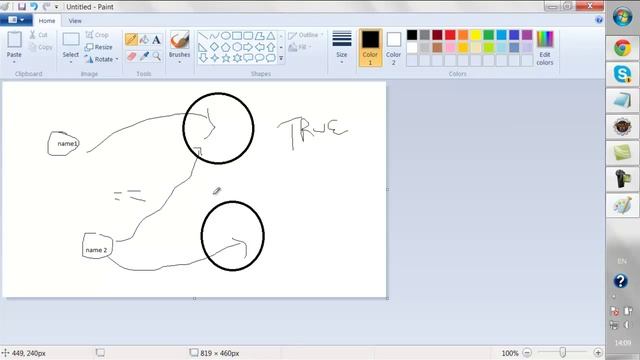Switch to the Home ribbon tab
640x360 pixels.
point(47,20)
